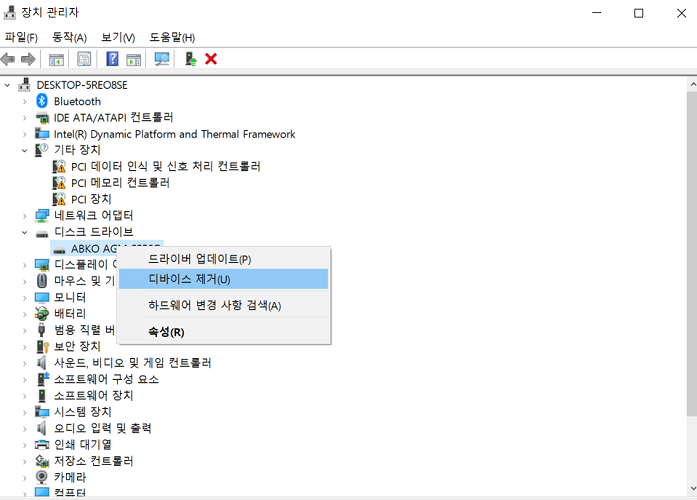Screen dimensions: 697x500
Task: Click warning icon beside PCI 메모리 컨트롤러
Action: (x=59, y=183)
